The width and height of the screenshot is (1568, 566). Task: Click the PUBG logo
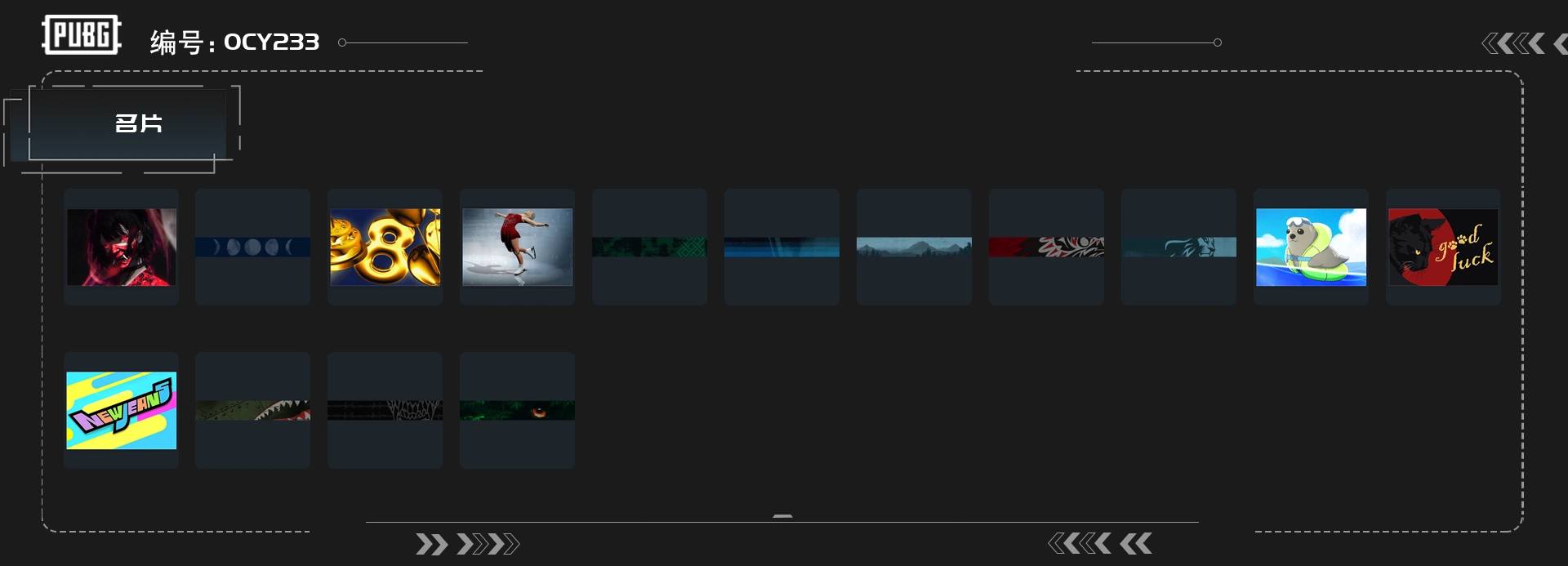pos(82,35)
